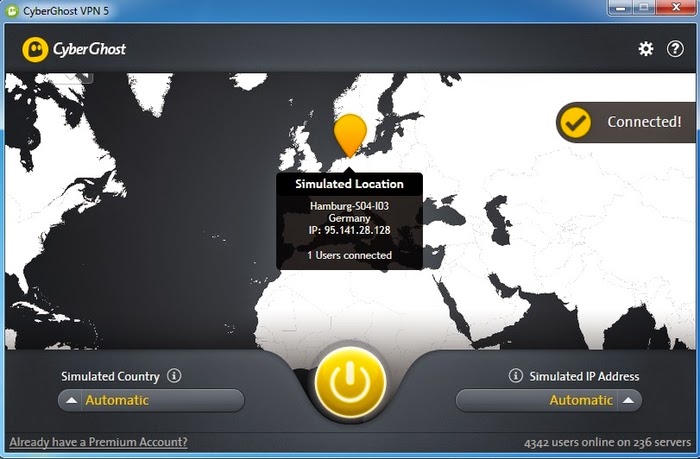Click the IP 95.141.28.128 text
This screenshot has width=700, height=459.
tap(349, 230)
